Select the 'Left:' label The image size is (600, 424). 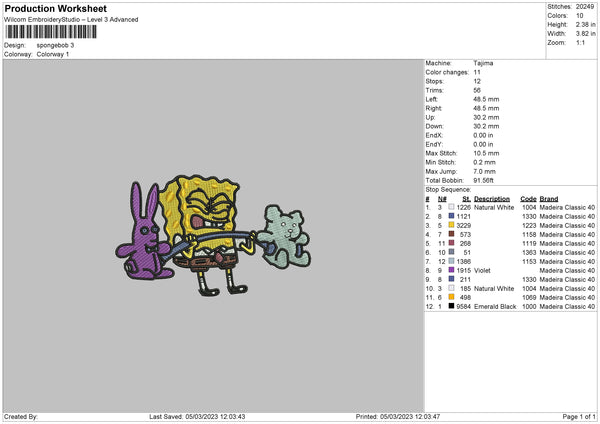(432, 99)
